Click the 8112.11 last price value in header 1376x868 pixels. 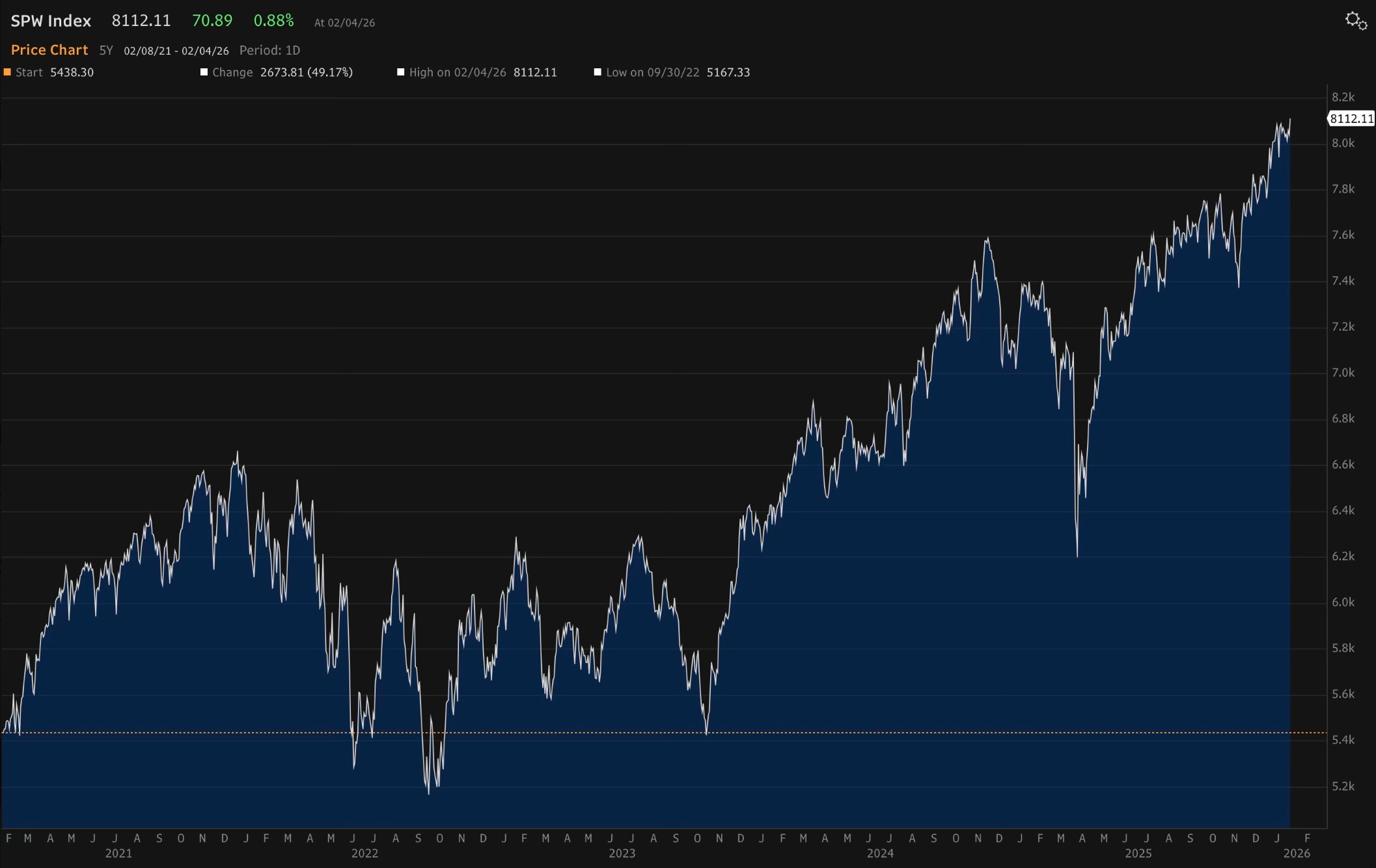click(141, 21)
